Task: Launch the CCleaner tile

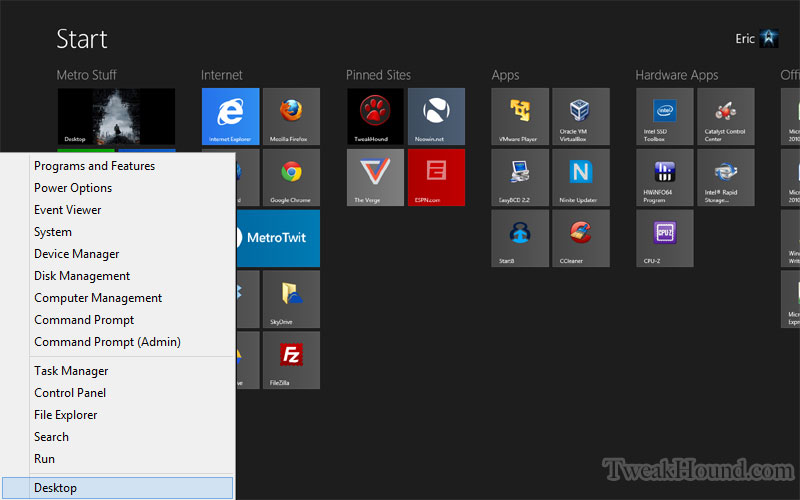Action: 581,238
